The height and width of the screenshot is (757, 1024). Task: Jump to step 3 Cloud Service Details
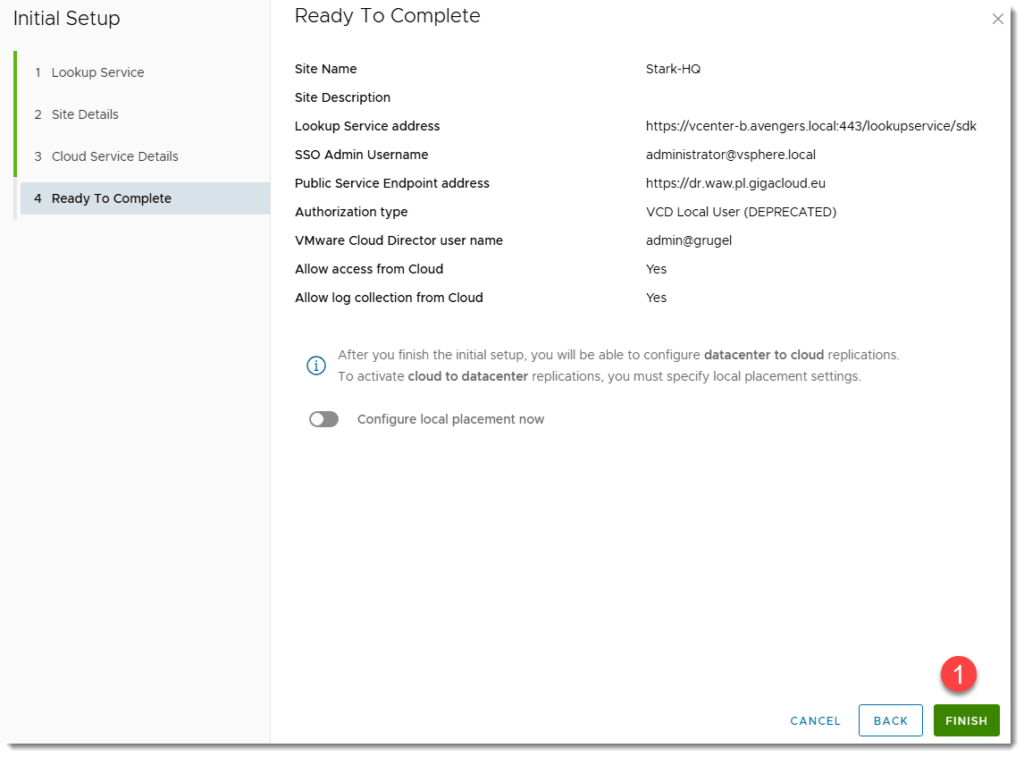coord(115,157)
